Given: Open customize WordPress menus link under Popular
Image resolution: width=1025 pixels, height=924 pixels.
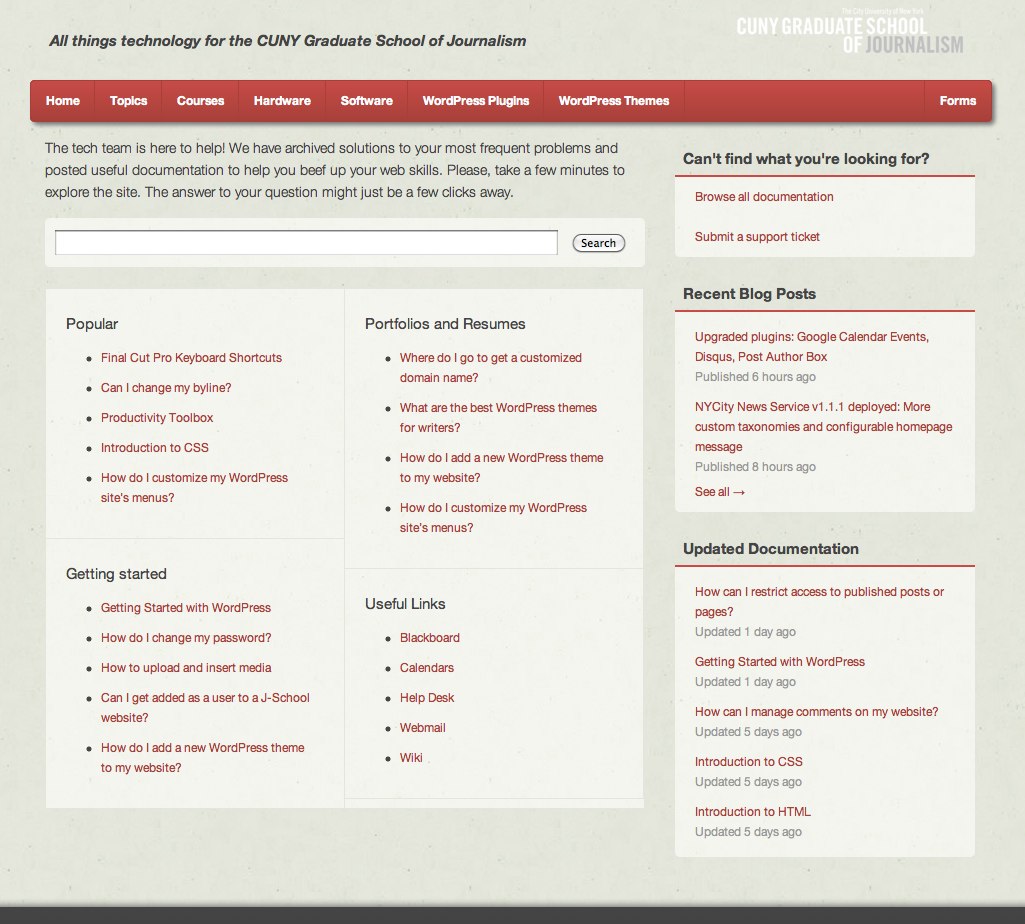Looking at the screenshot, I should tap(194, 488).
